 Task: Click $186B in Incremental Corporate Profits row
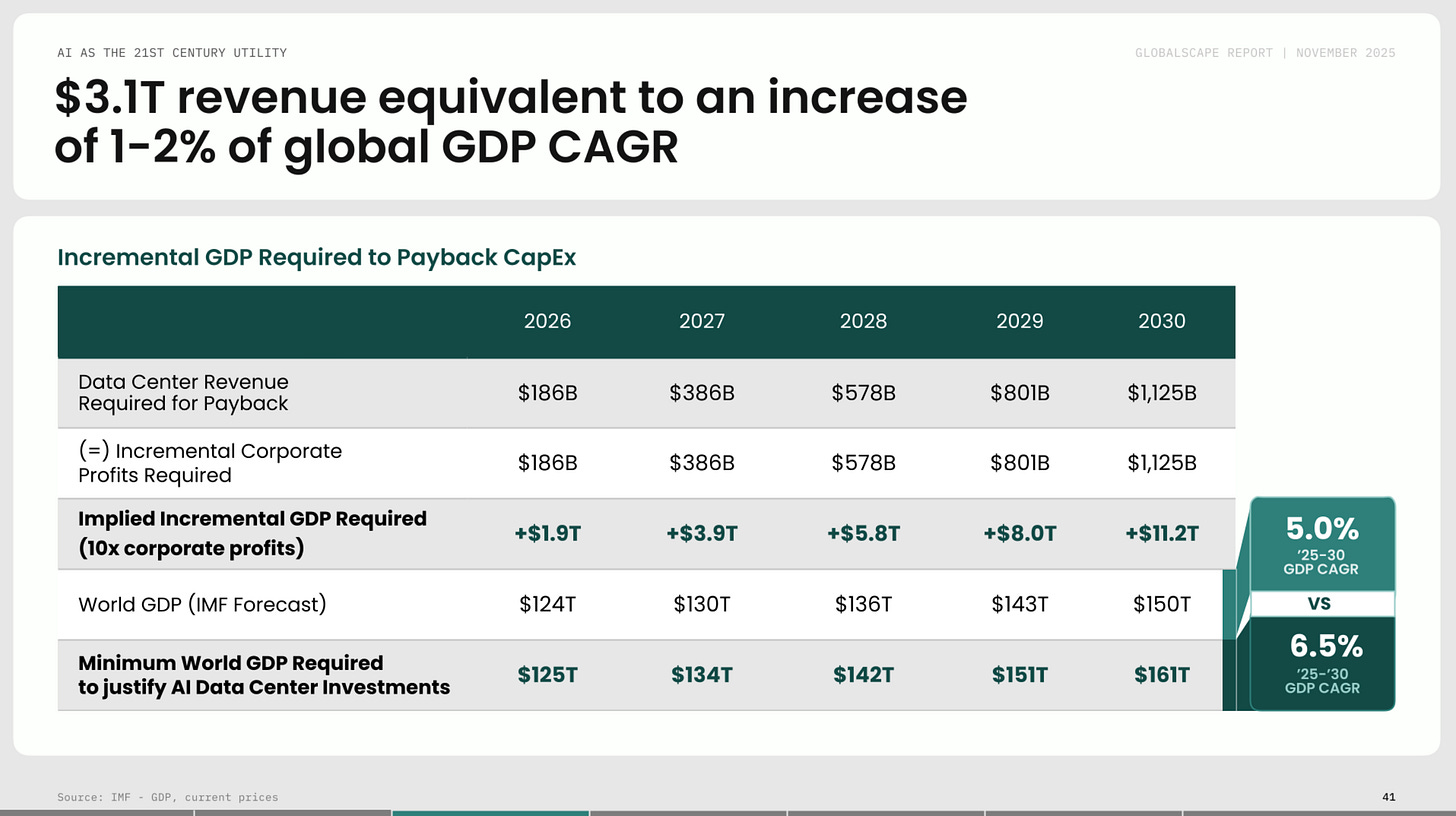pyautogui.click(x=548, y=463)
